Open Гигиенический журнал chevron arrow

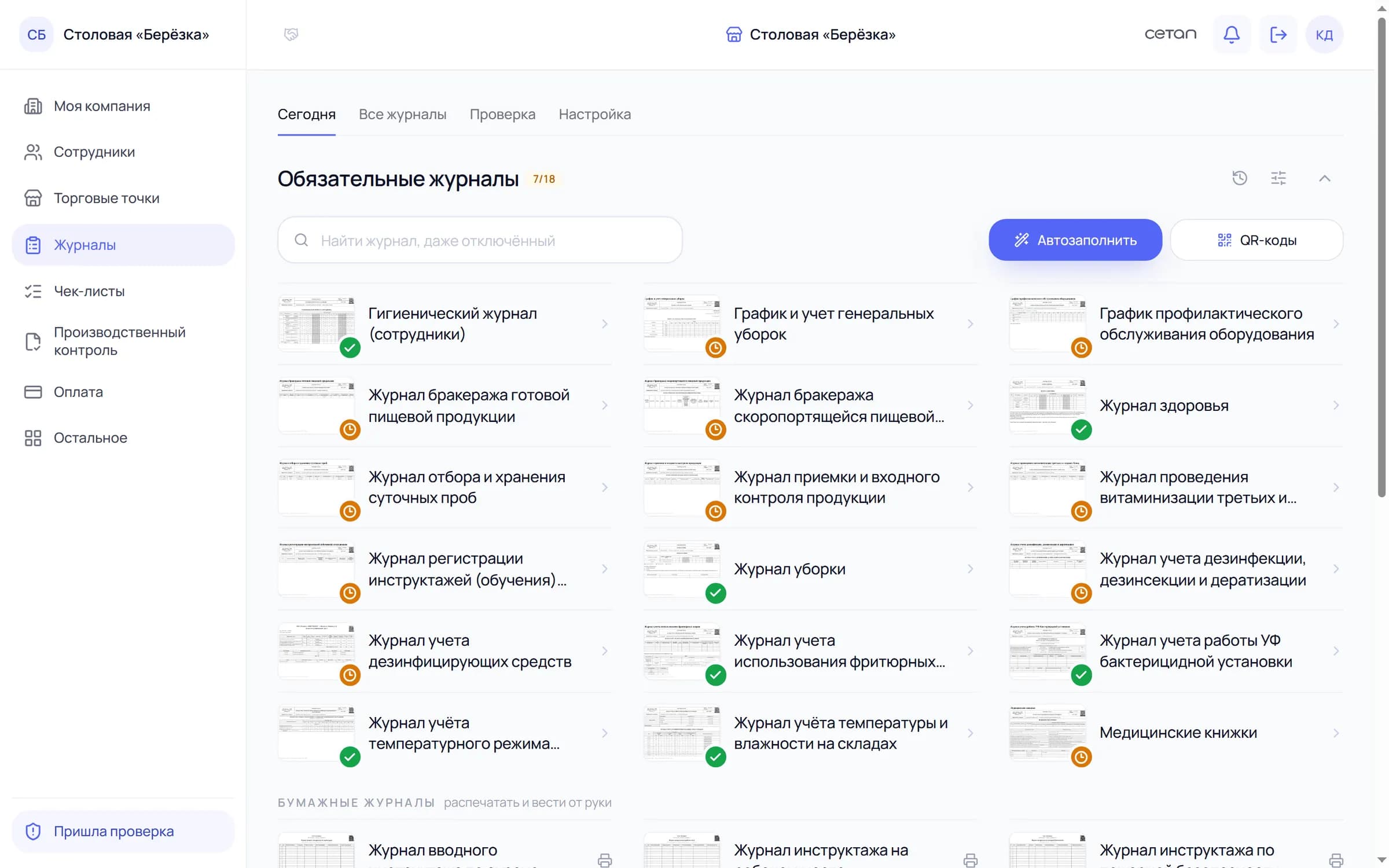[604, 324]
